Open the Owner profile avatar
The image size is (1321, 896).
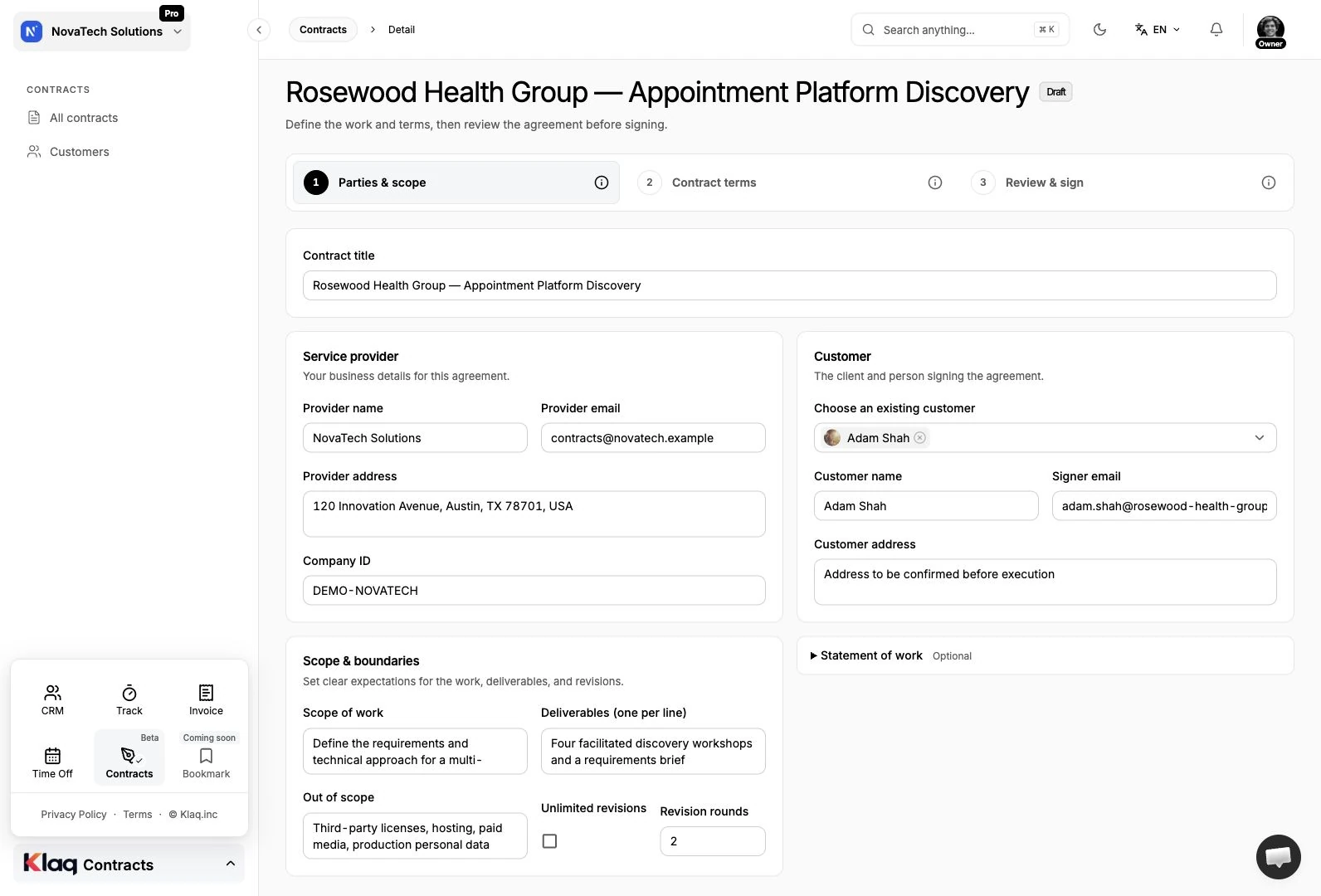pos(1270,31)
